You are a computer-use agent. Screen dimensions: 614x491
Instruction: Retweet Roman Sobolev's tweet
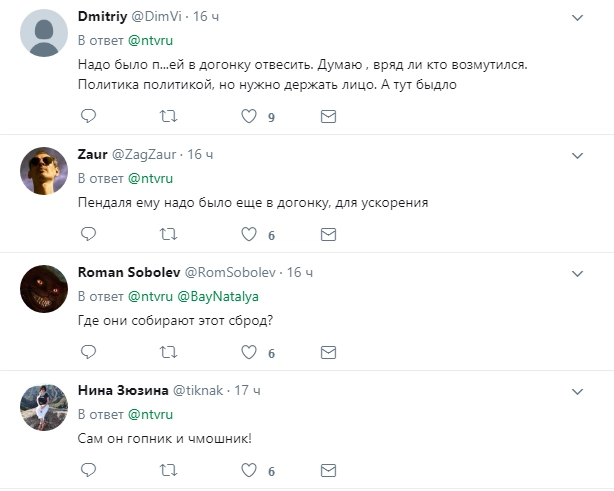(169, 352)
